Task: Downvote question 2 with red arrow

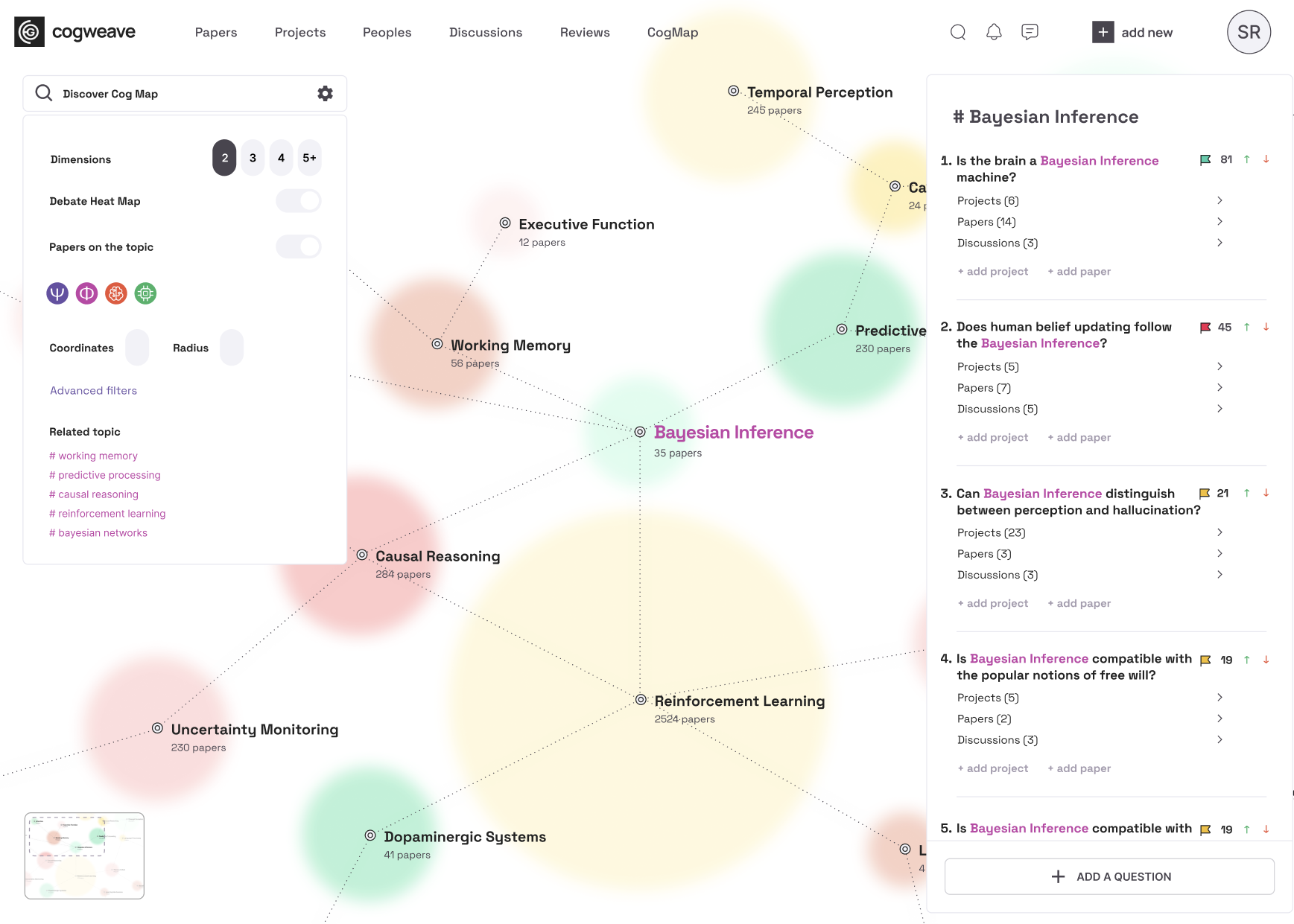Action: [x=1266, y=327]
